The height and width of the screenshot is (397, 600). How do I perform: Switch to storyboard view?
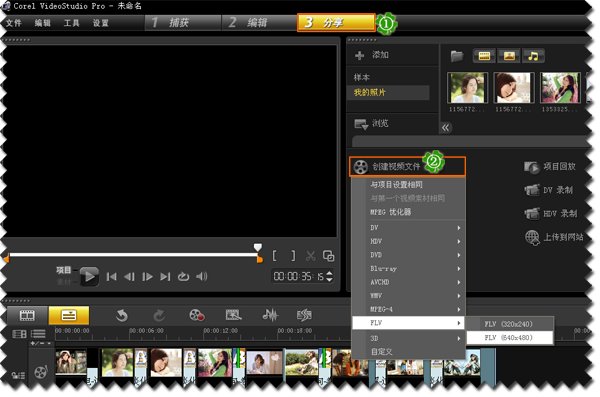(27, 315)
